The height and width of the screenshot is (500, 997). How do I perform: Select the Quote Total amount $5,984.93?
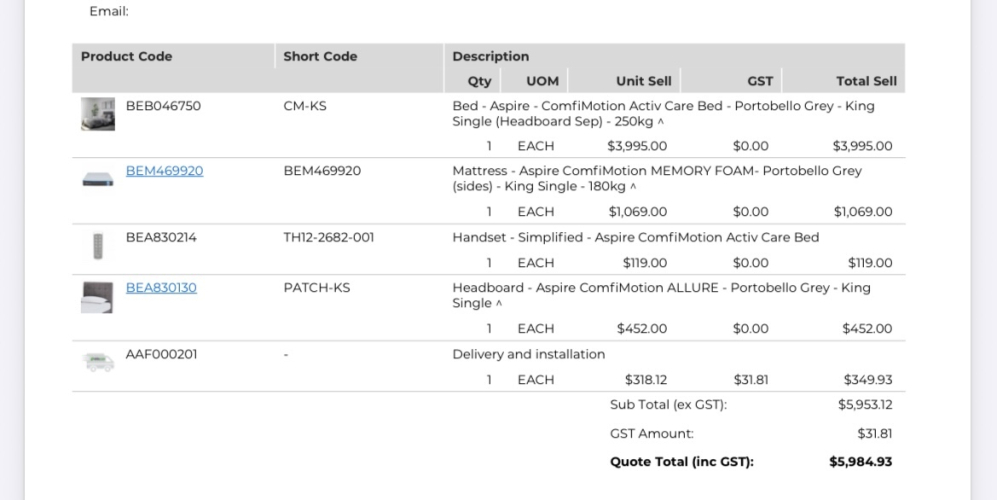(860, 462)
